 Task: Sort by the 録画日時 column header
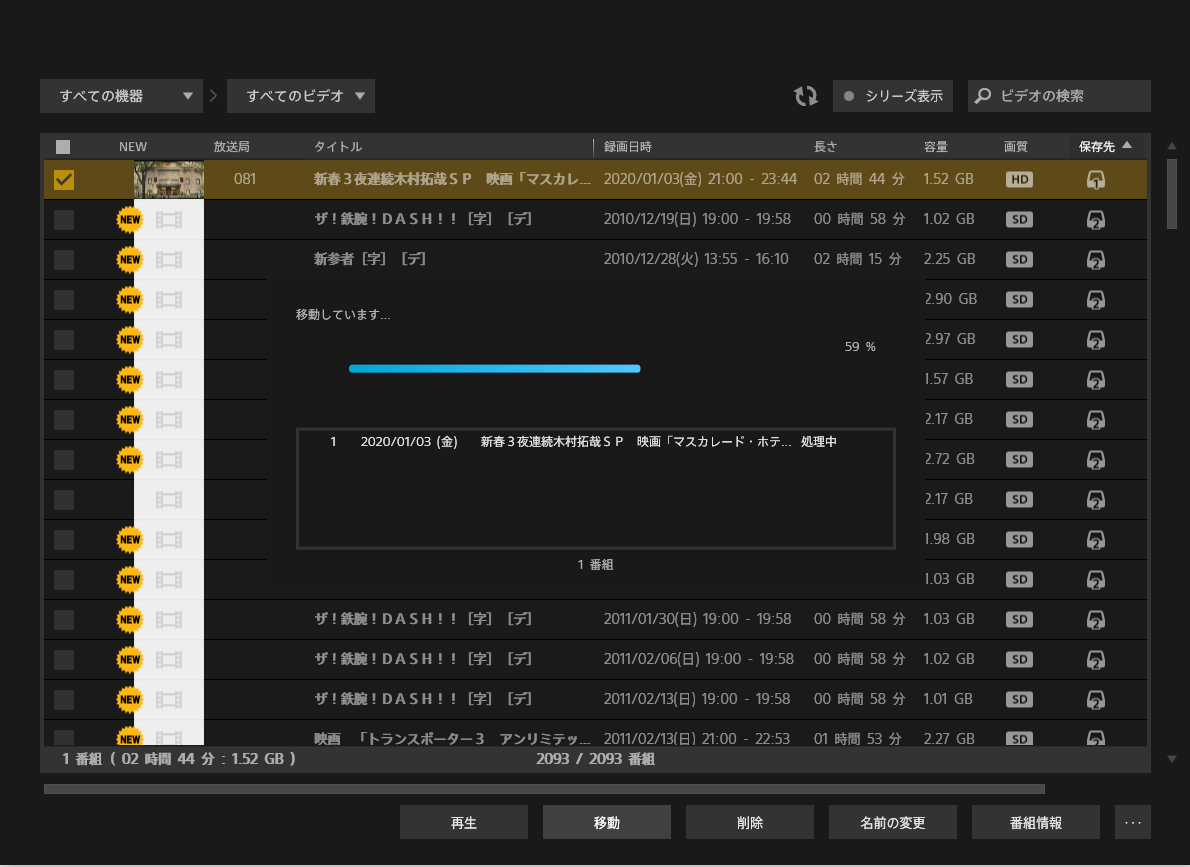(x=628, y=147)
